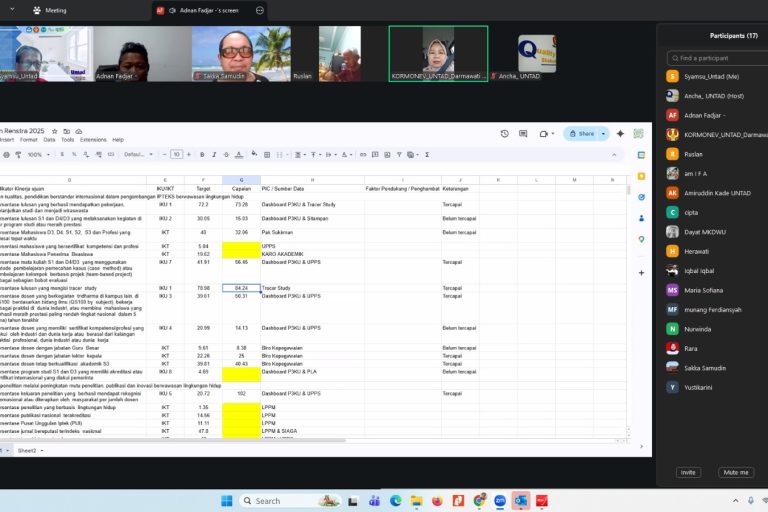Open the Extensions menu

click(x=93, y=140)
